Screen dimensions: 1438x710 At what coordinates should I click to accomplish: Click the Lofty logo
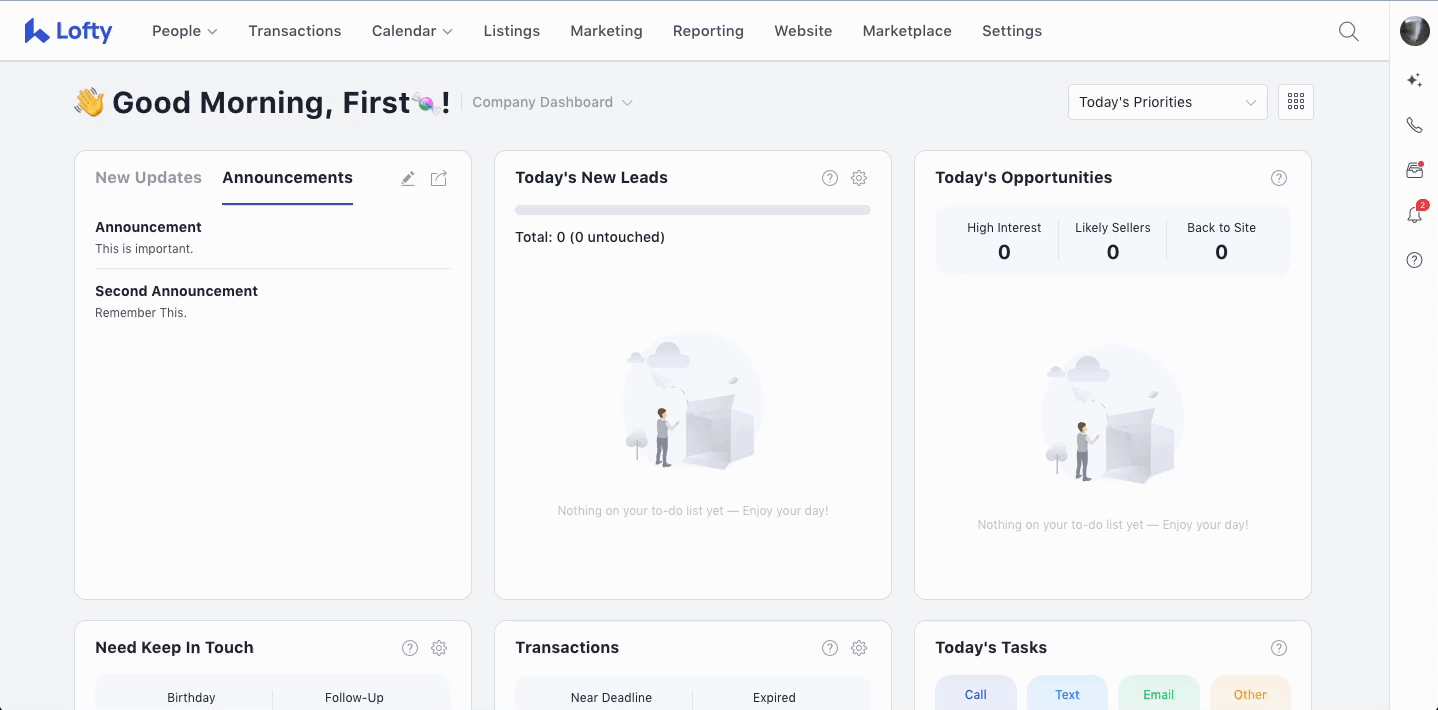coord(68,31)
